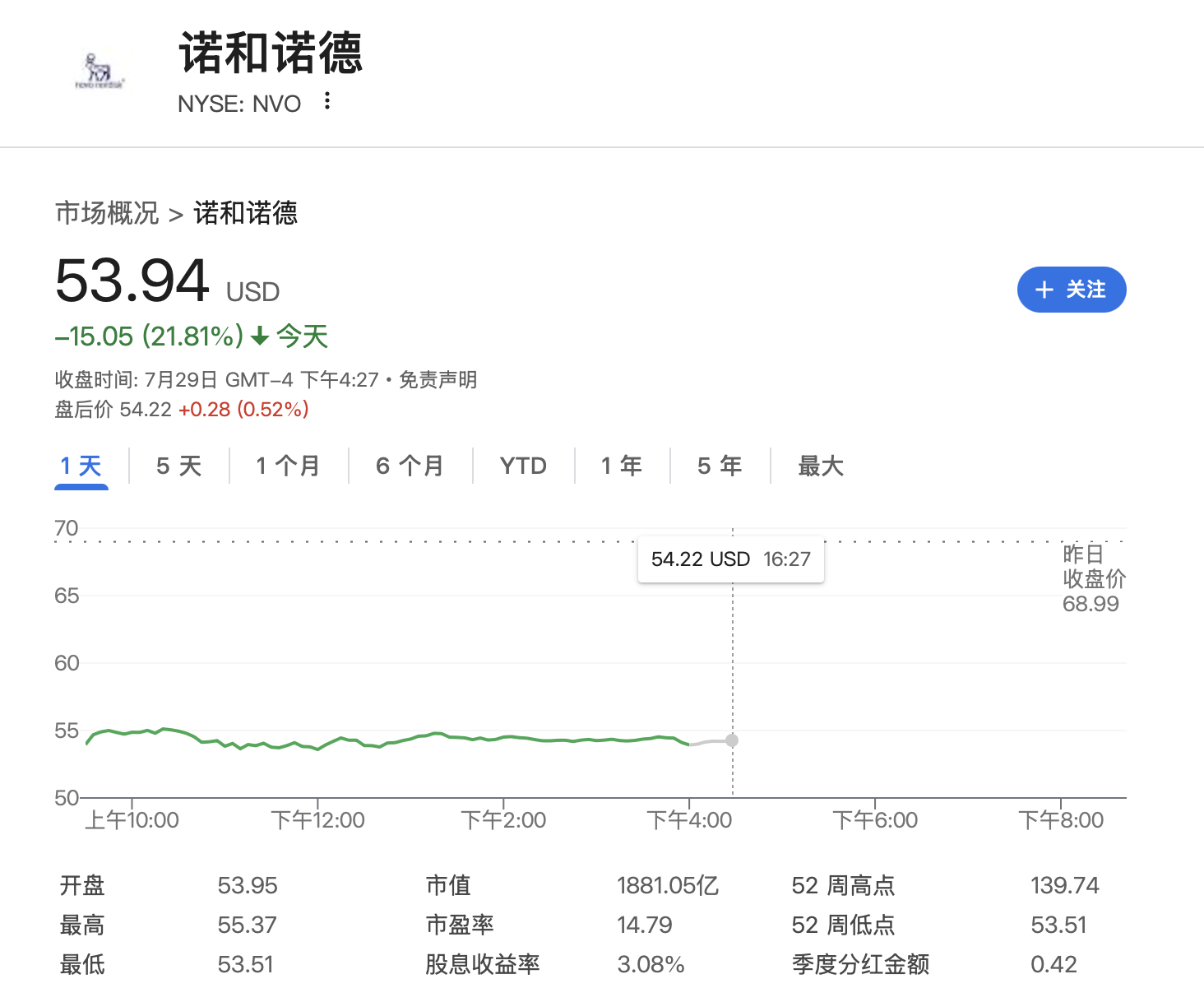This screenshot has height=1002, width=1204.
Task: Select the YTD chart range tab
Action: point(523,466)
